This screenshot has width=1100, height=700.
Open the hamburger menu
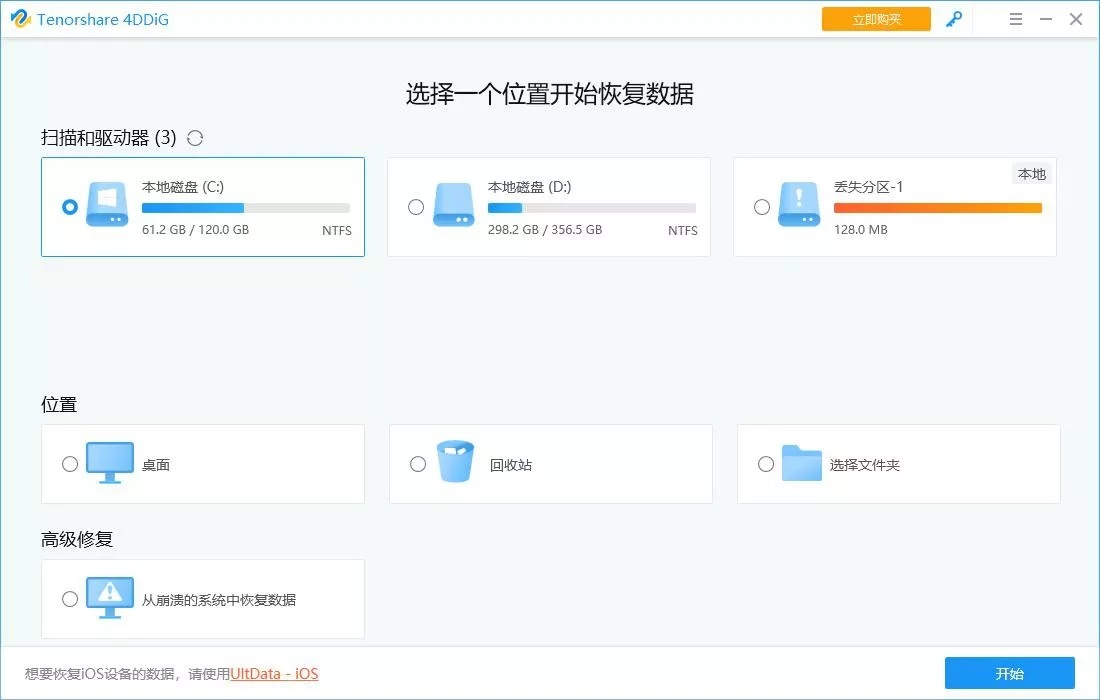tap(1015, 19)
